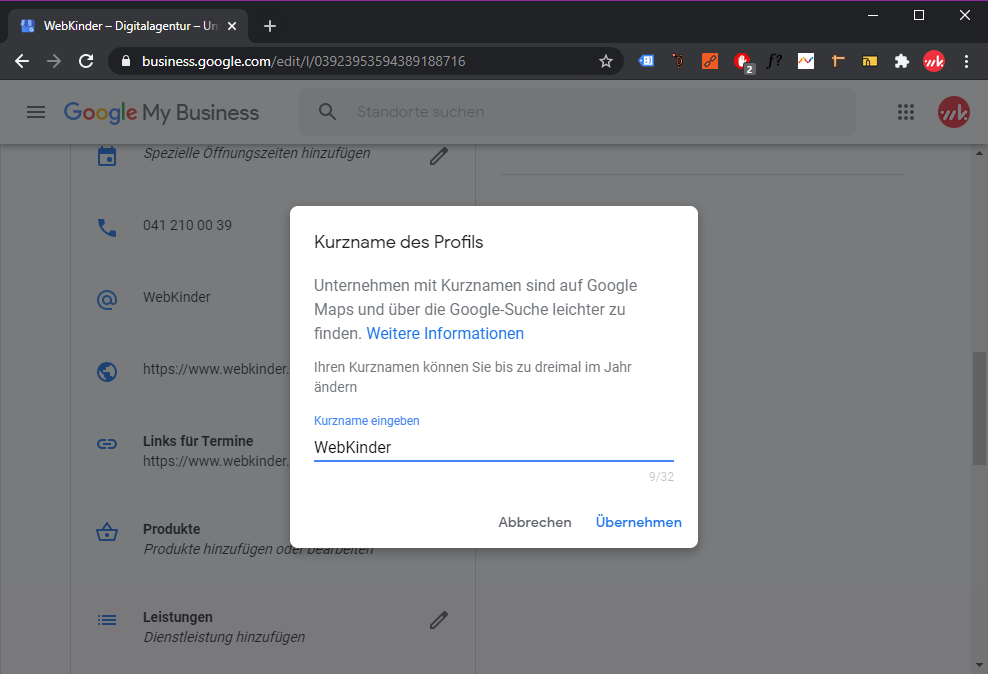Open the WebKinder account avatar
This screenshot has height=674, width=988.
tap(953, 112)
